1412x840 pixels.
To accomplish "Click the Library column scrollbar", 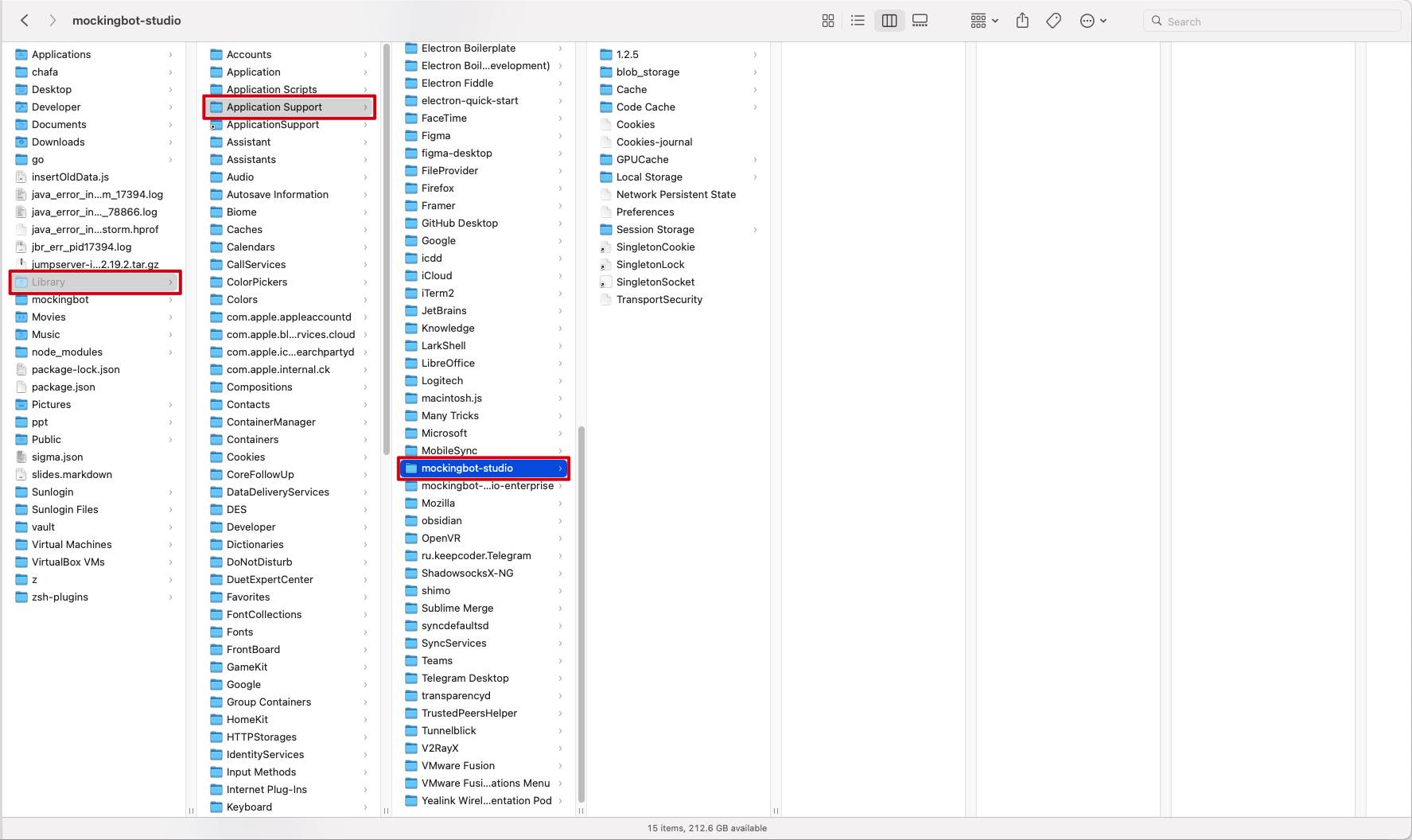I will click(x=387, y=249).
